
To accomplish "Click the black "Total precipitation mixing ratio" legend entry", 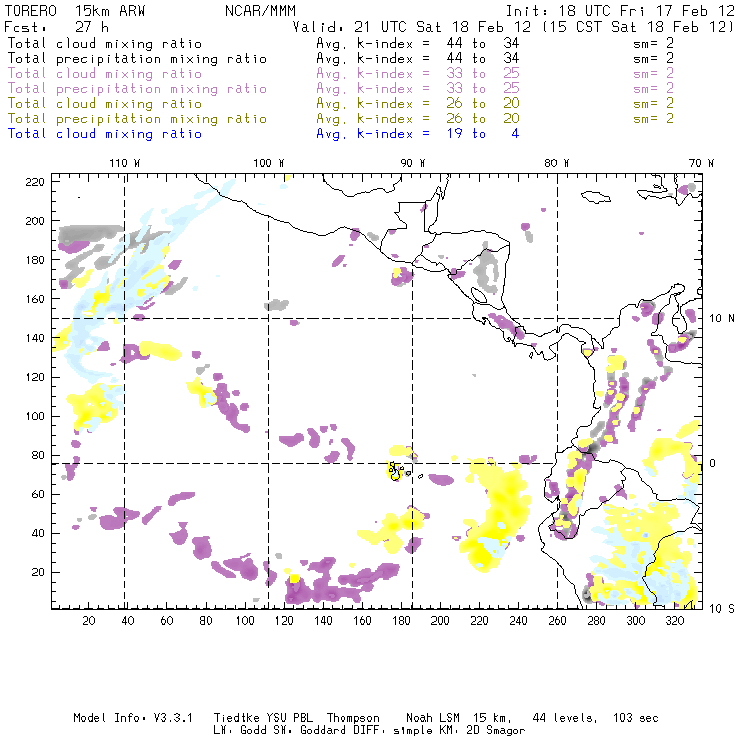I will [137, 59].
